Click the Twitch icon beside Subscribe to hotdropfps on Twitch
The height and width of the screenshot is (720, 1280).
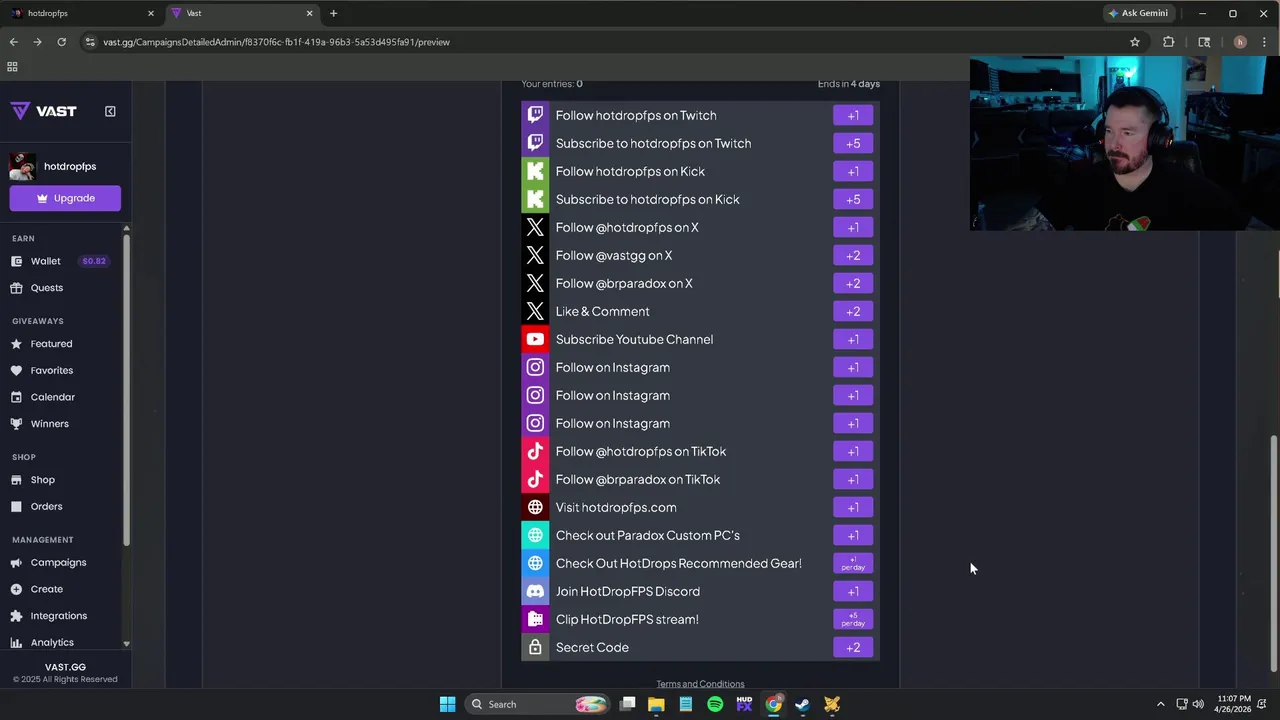[535, 143]
